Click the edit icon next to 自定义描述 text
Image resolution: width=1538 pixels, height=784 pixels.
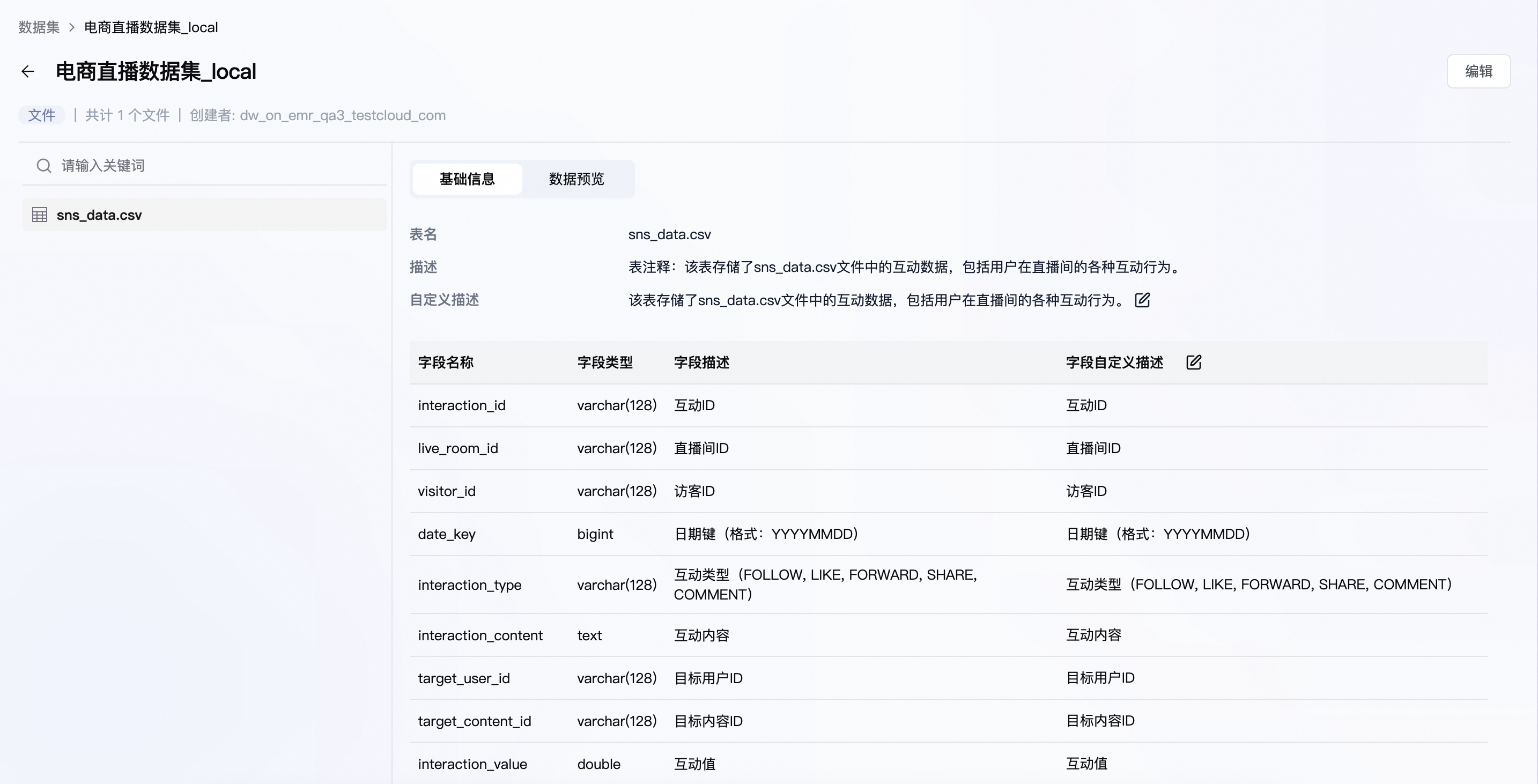point(1142,300)
